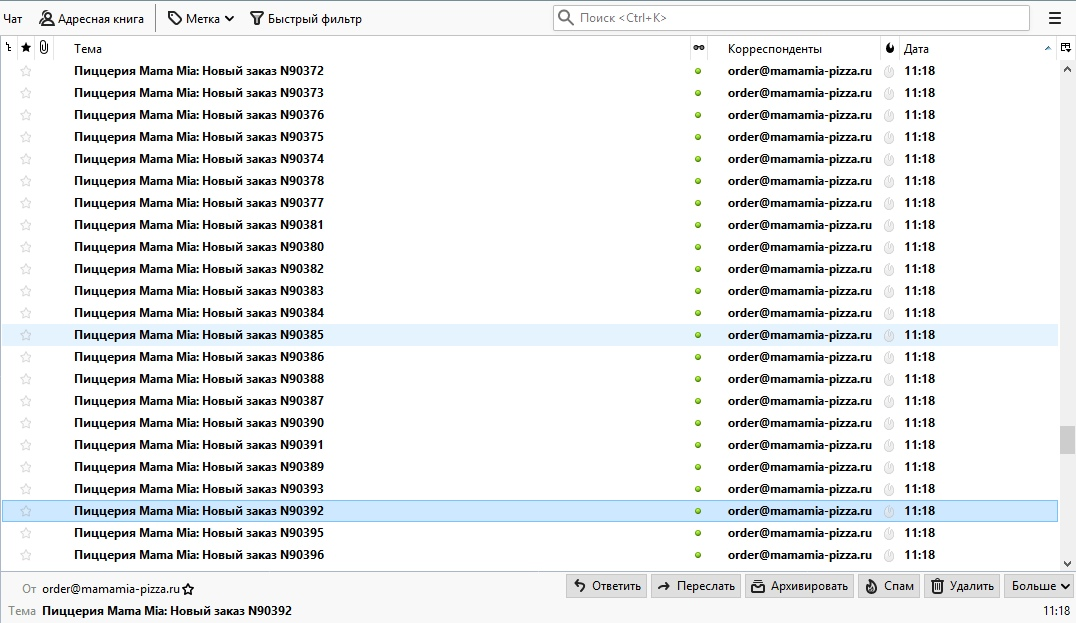1076x623 pixels.
Task: Star the message for order N90373
Action: [x=26, y=93]
